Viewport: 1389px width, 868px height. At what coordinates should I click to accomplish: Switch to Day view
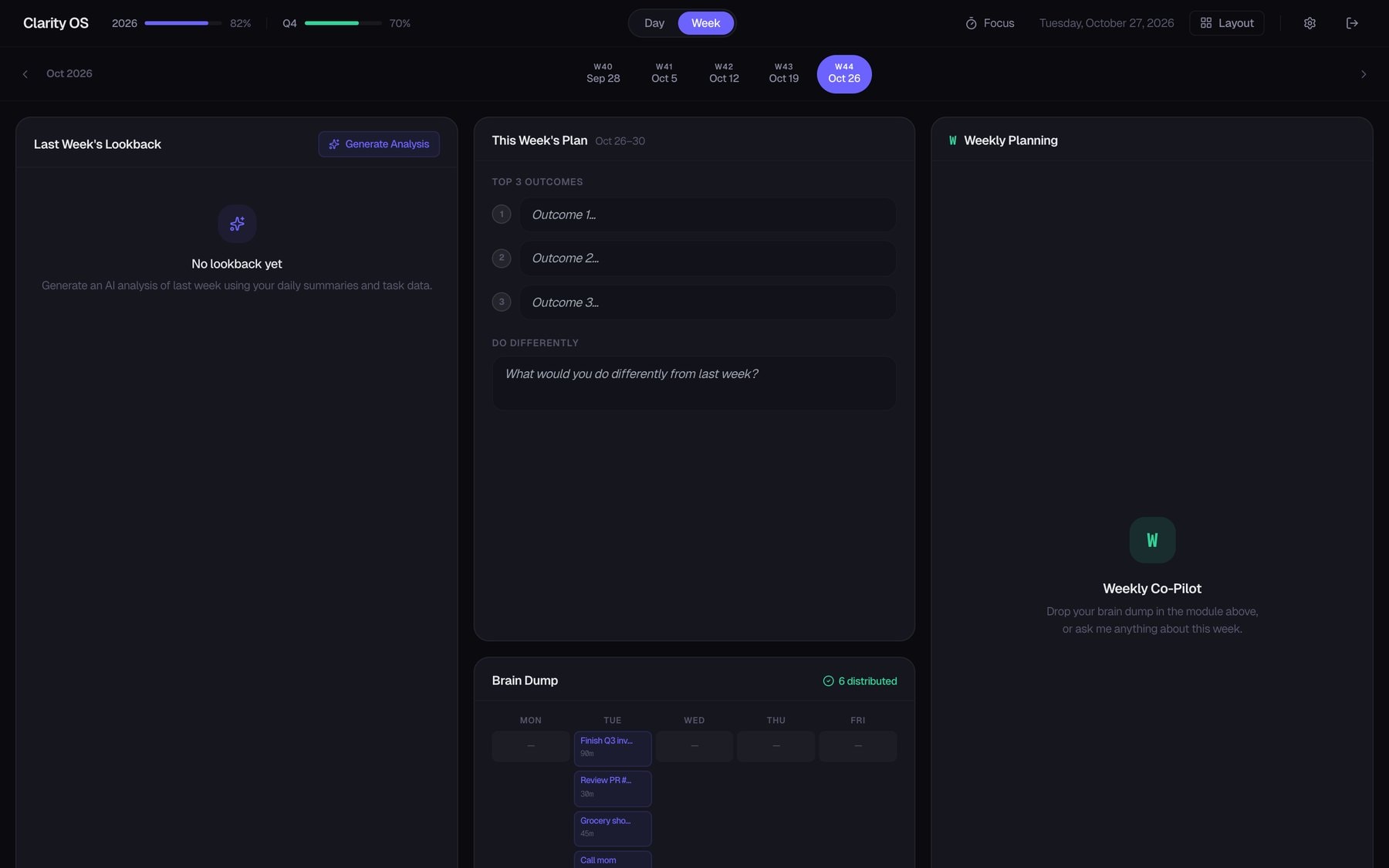coord(654,23)
